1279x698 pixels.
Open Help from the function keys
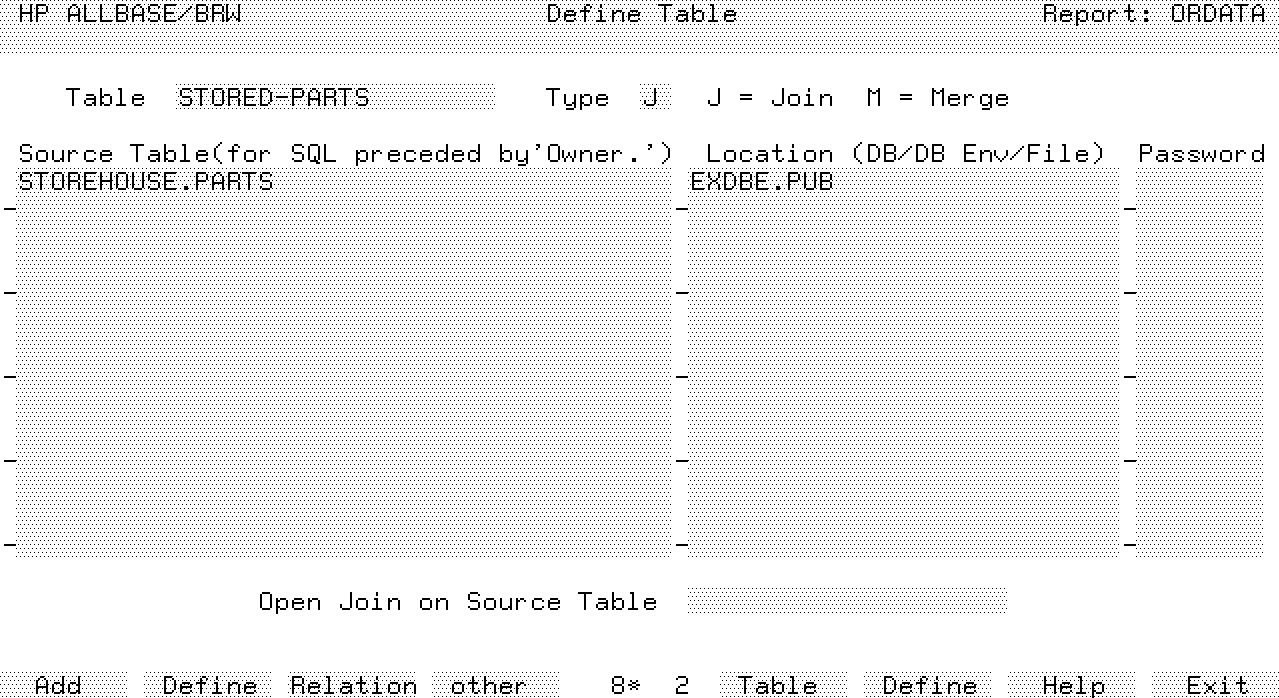click(1073, 685)
